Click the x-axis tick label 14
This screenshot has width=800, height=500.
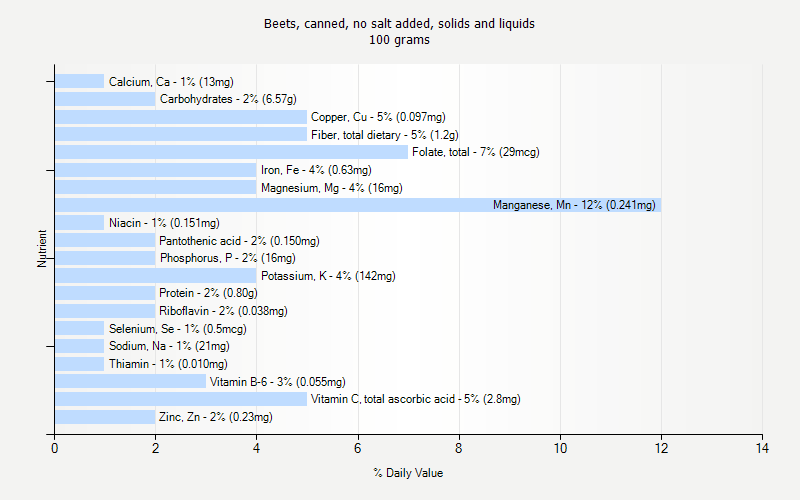[x=762, y=448]
